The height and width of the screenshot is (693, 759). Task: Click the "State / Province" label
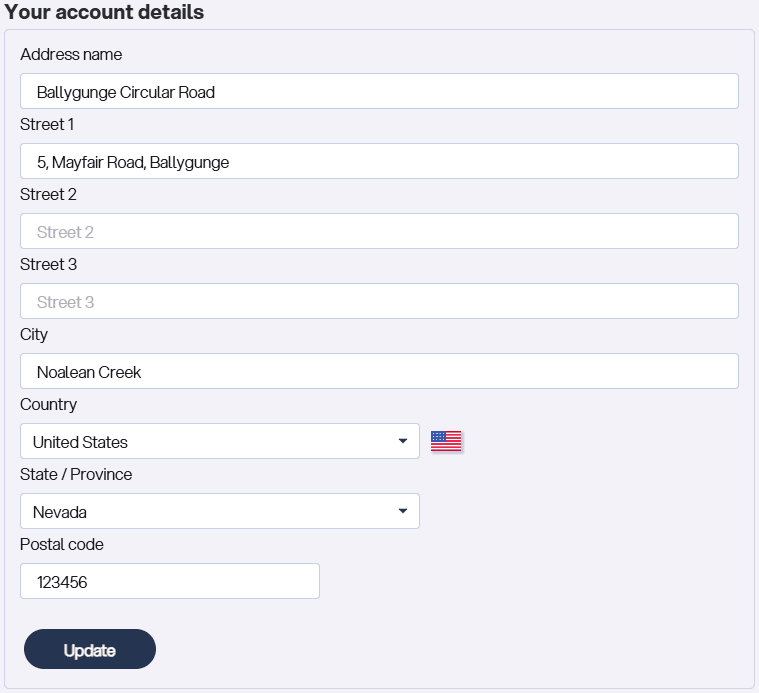[x=76, y=474]
